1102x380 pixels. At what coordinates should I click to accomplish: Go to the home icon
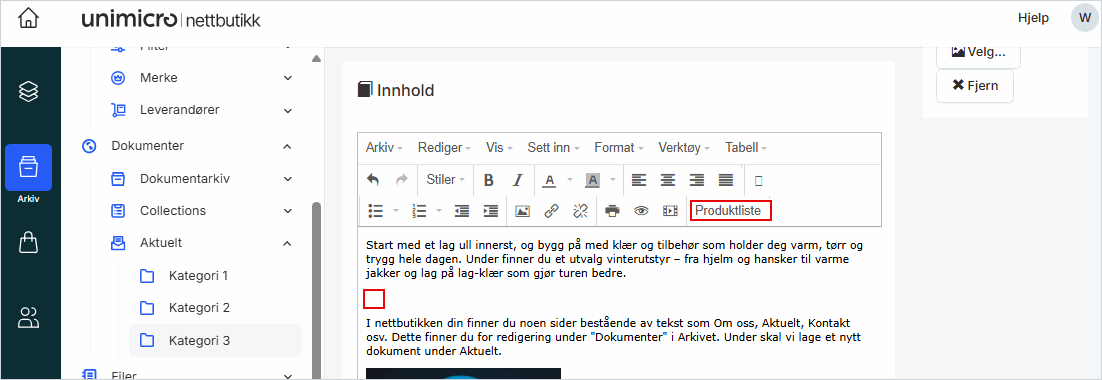[x=28, y=19]
